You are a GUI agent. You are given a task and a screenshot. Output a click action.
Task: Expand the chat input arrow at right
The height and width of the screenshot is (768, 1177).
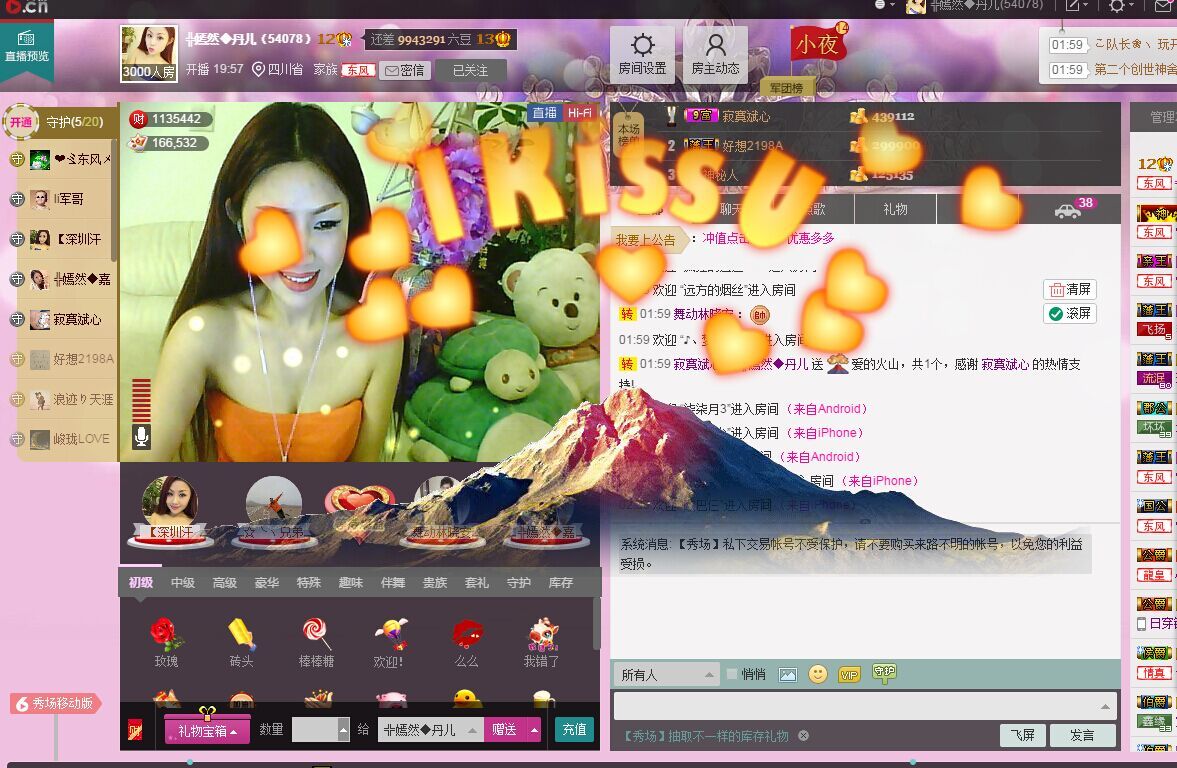[x=1105, y=706]
